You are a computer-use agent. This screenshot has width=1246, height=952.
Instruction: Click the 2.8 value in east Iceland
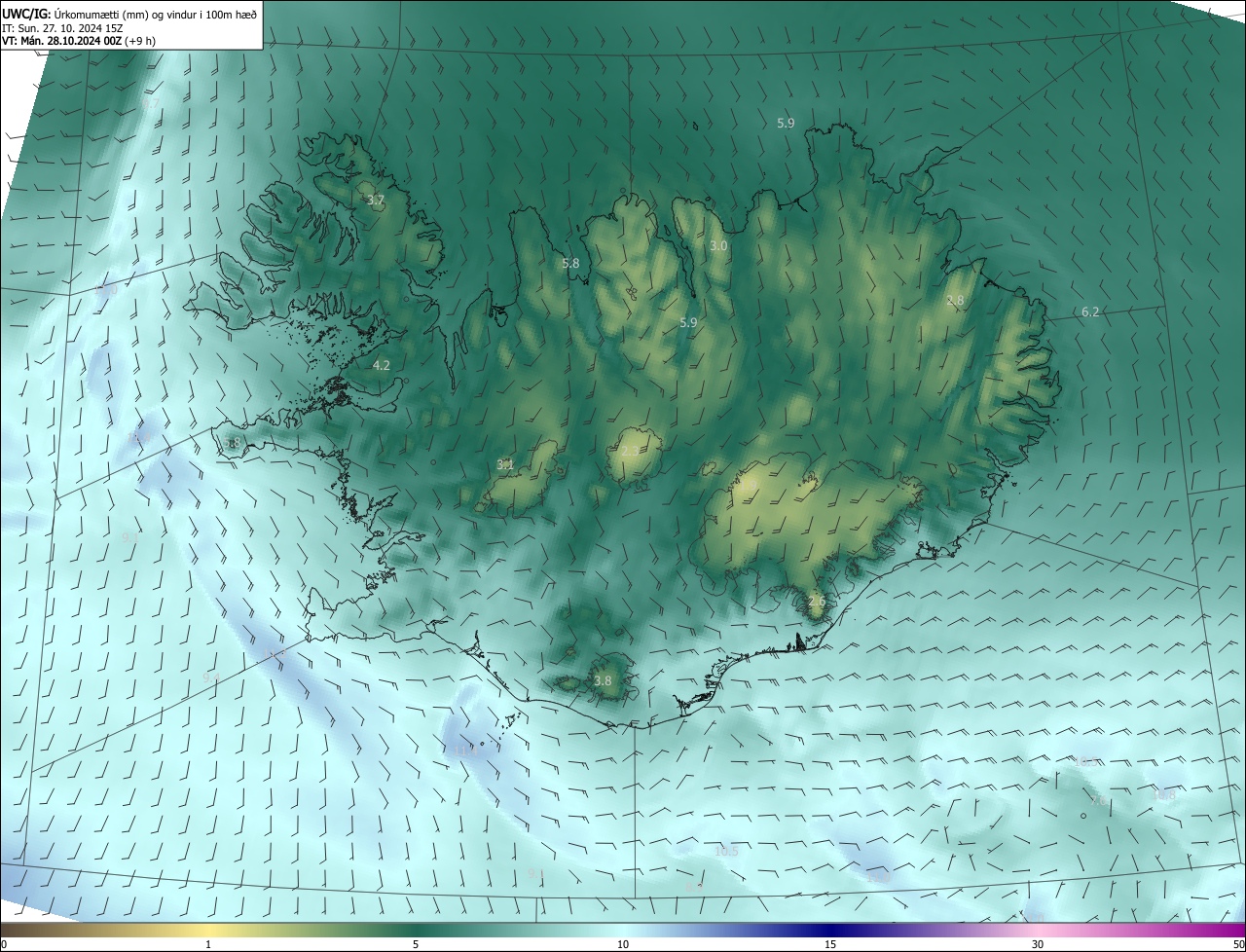(955, 301)
